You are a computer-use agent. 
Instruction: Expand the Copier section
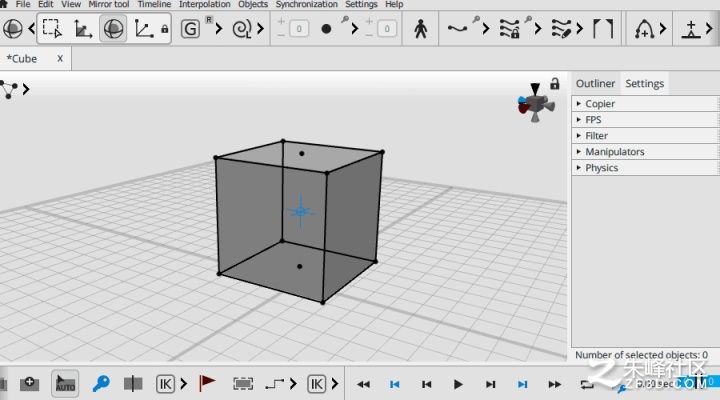click(644, 104)
